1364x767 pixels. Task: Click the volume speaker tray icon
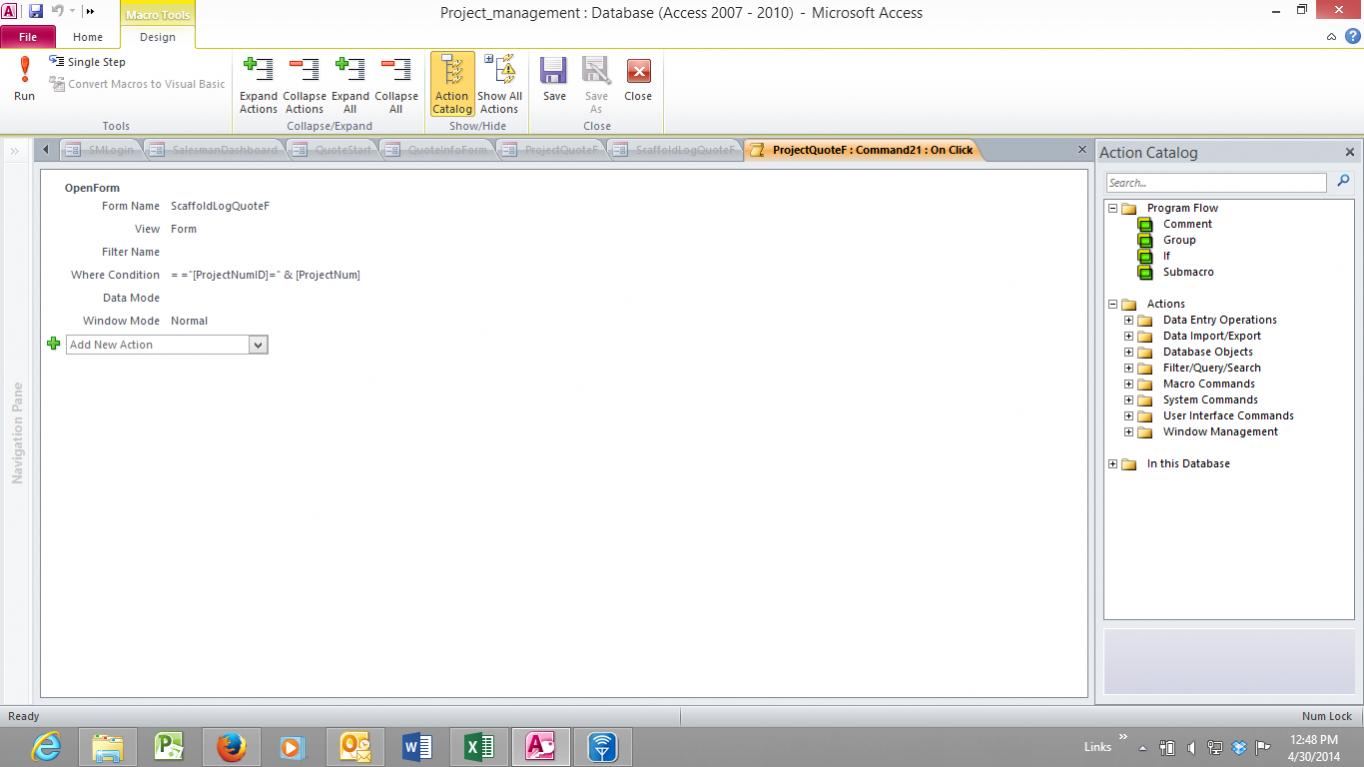(x=1191, y=747)
